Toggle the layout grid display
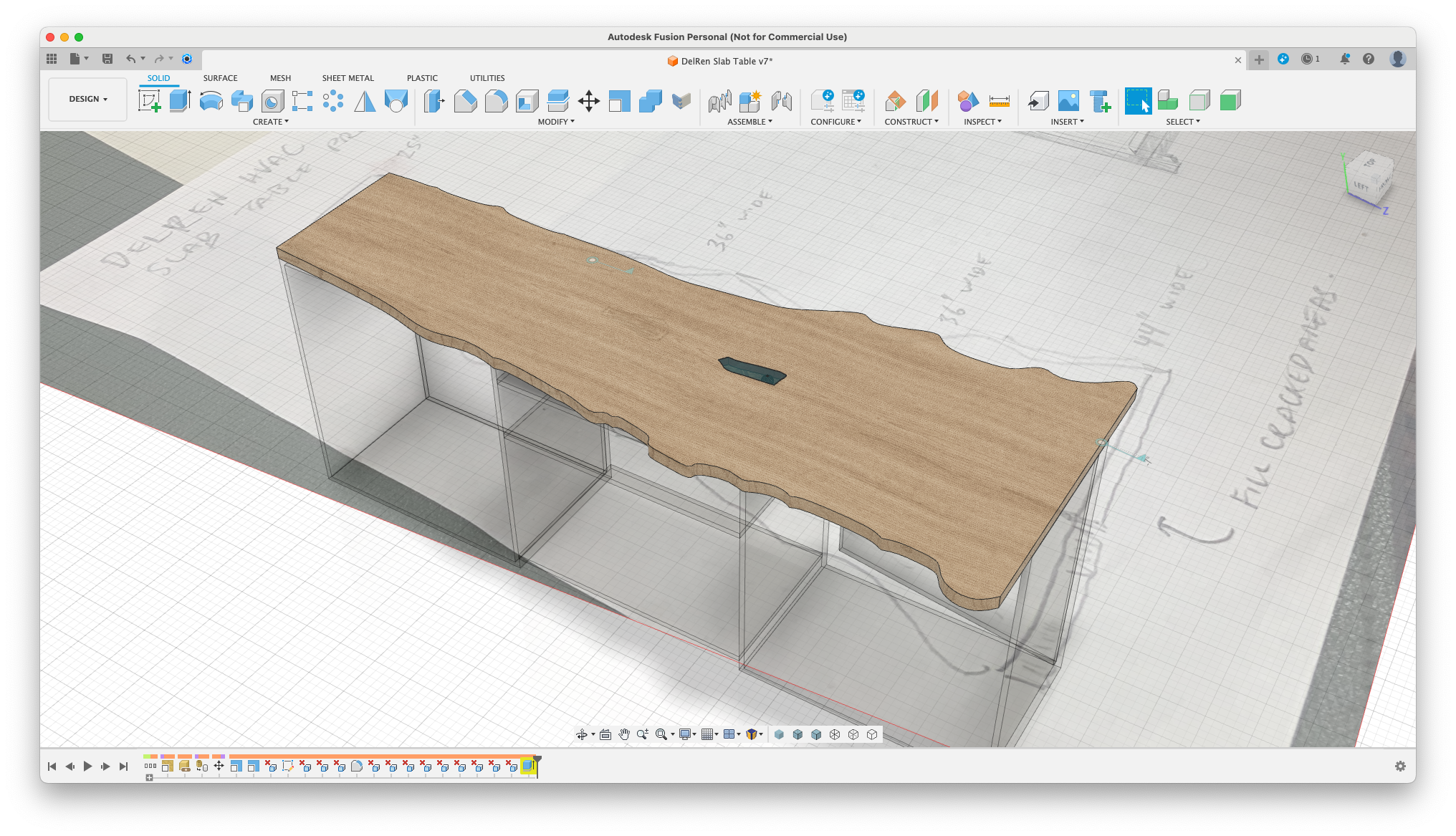Image resolution: width=1456 pixels, height=836 pixels. point(709,734)
